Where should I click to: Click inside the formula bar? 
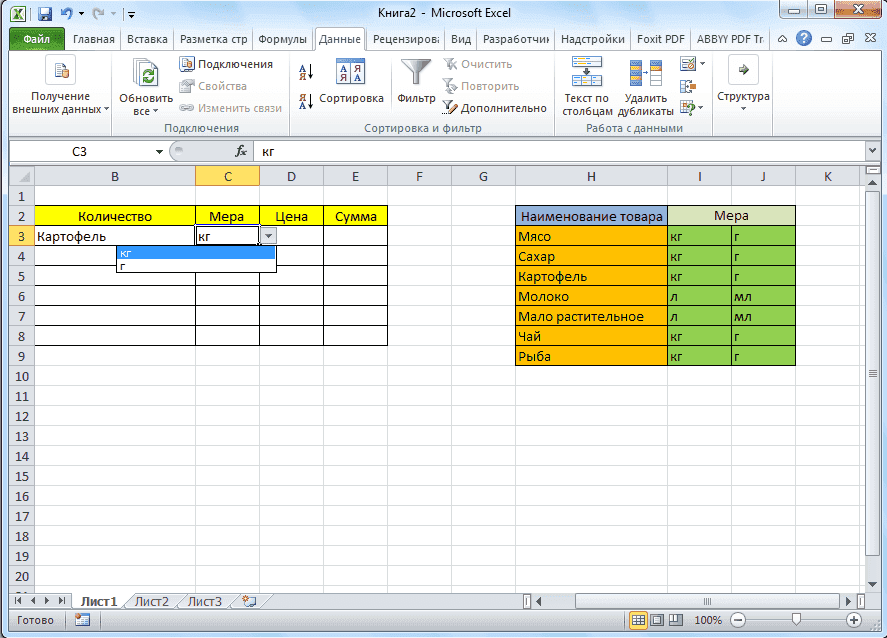[400, 151]
